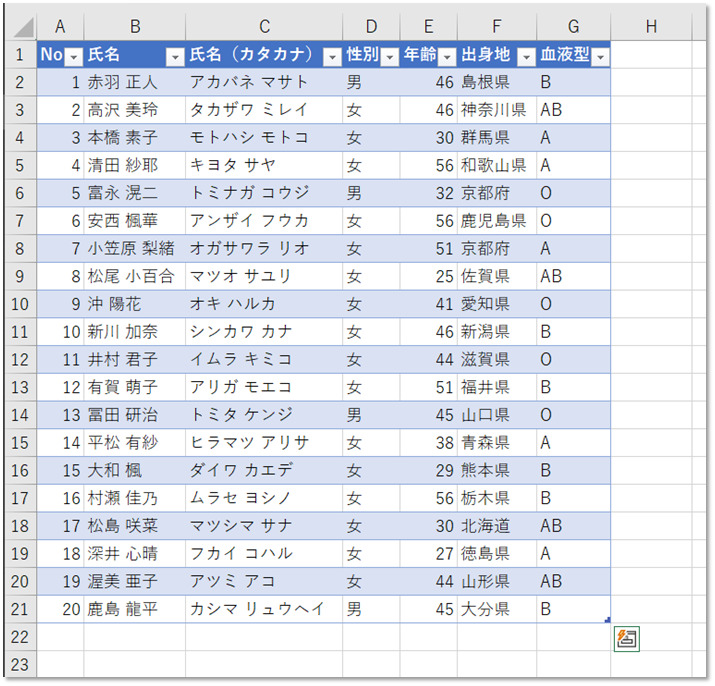The width and height of the screenshot is (715, 686).
Task: Click the 新潟県 cell
Action: tap(497, 332)
